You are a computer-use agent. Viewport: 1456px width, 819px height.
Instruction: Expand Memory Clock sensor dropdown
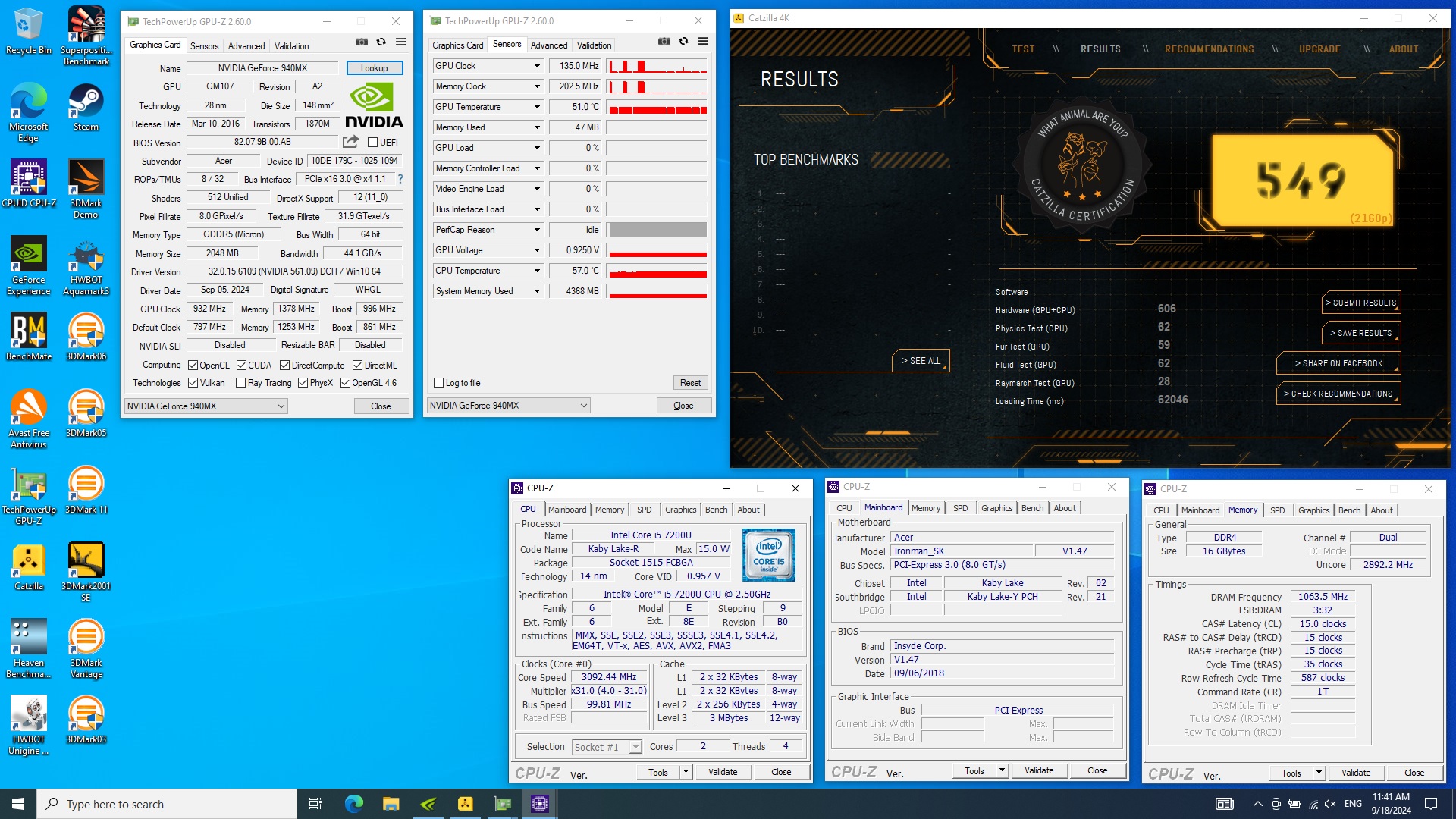click(x=537, y=86)
